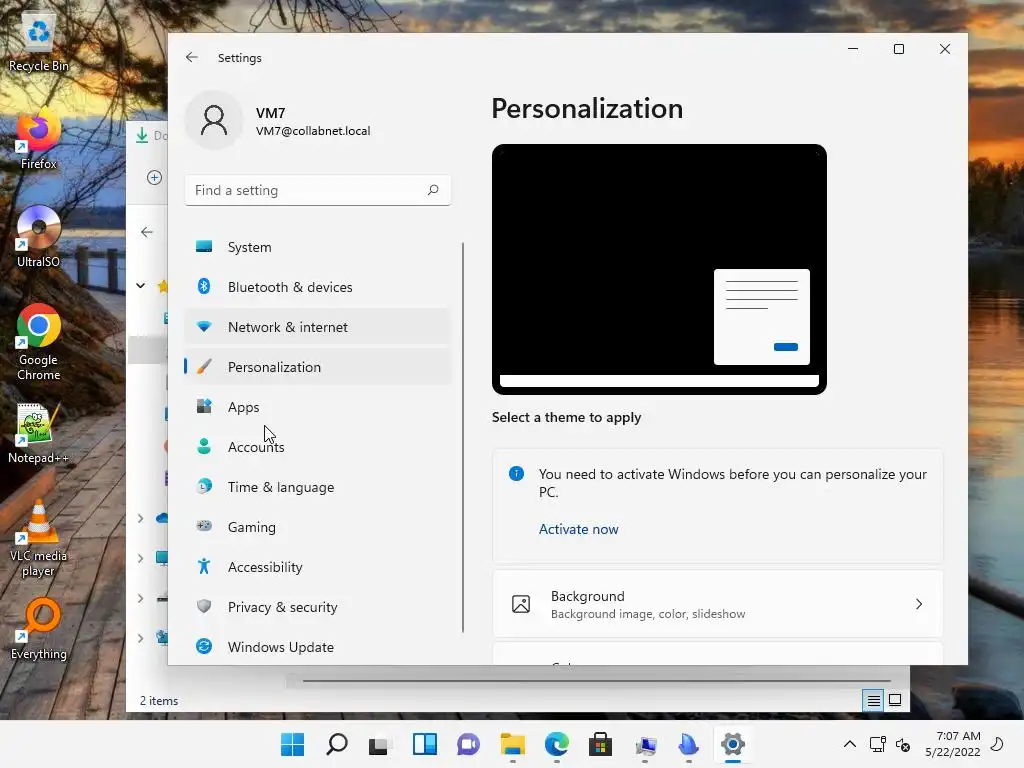The height and width of the screenshot is (768, 1024).
Task: Click the 2 items status text
Action: click(x=159, y=700)
